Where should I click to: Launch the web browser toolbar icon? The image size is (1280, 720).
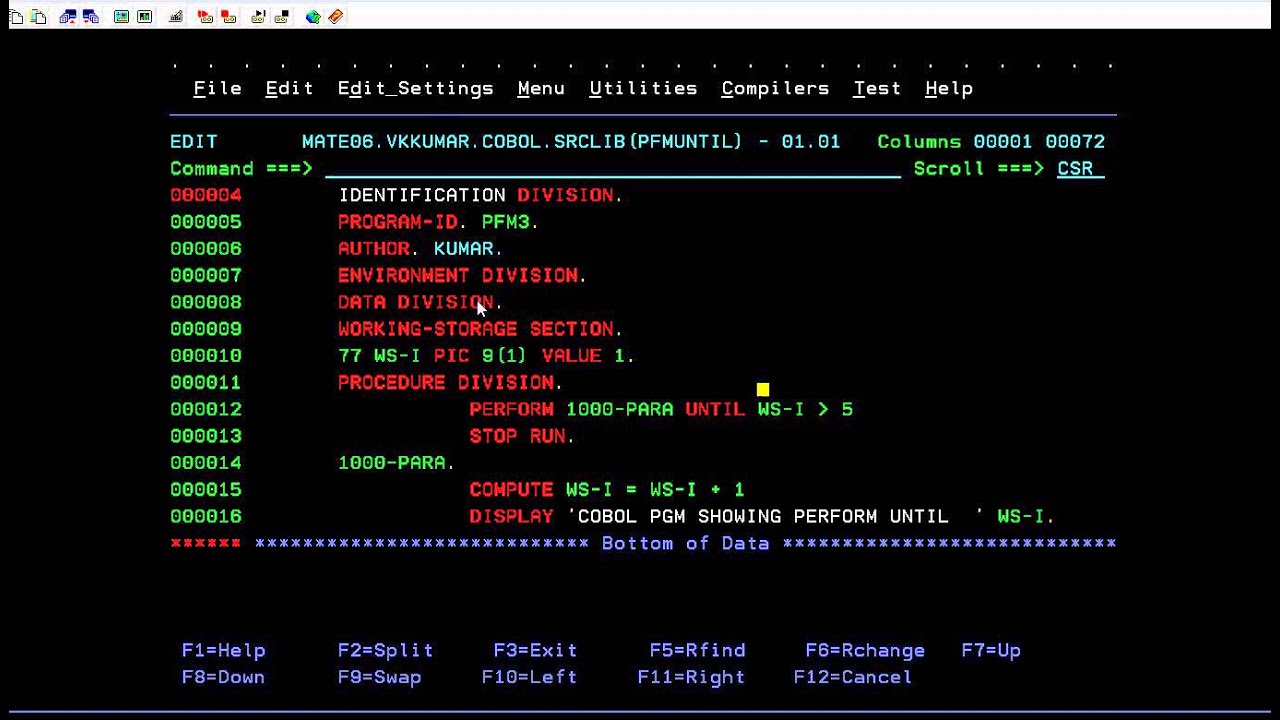point(313,17)
